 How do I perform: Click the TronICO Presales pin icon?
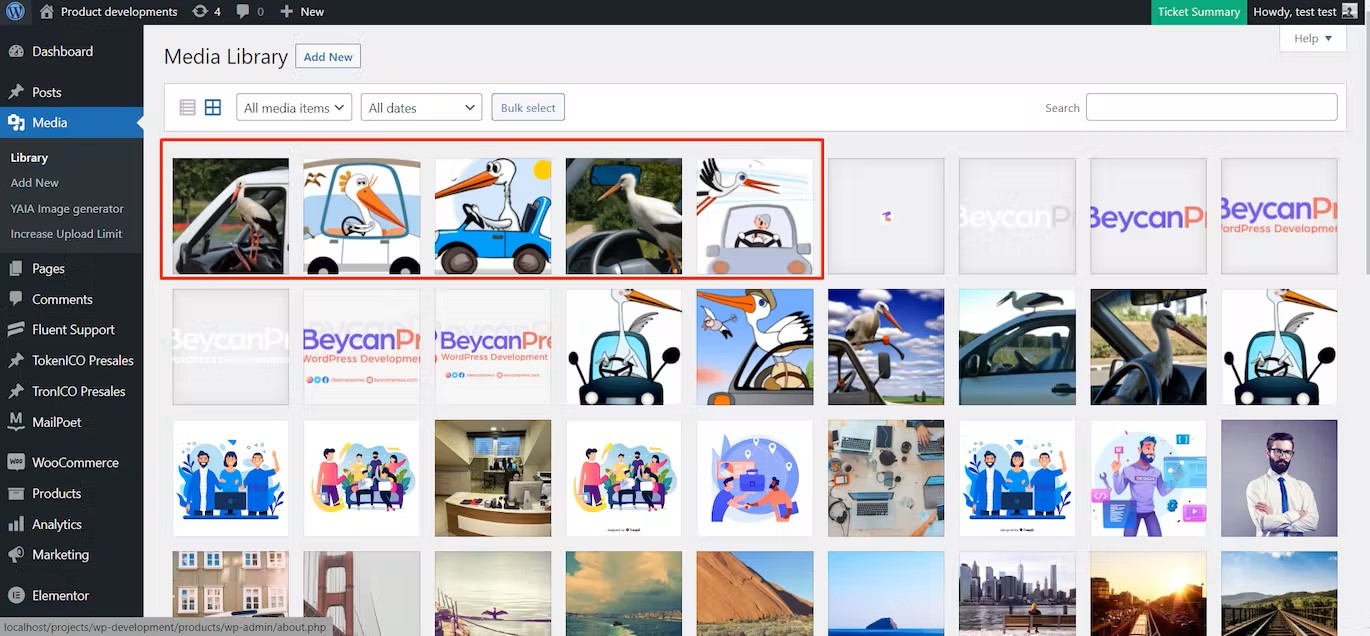coord(16,392)
